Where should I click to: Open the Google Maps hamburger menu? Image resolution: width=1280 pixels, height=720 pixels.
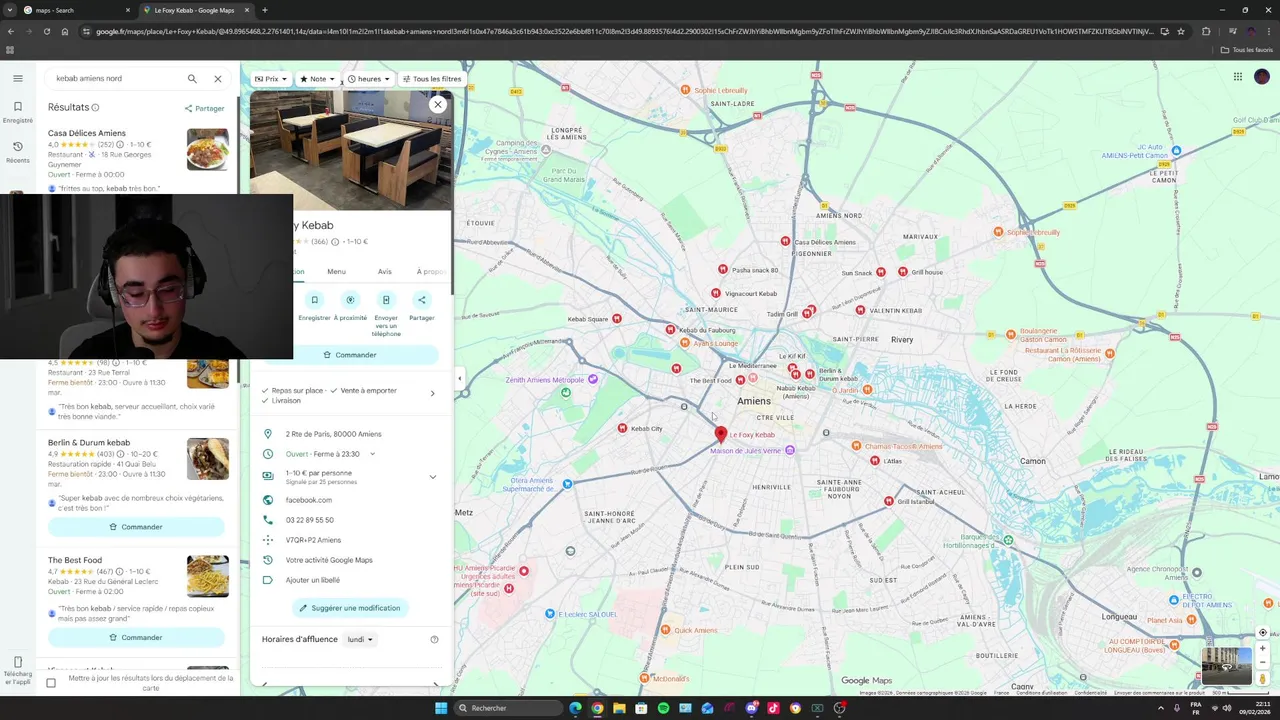17,78
